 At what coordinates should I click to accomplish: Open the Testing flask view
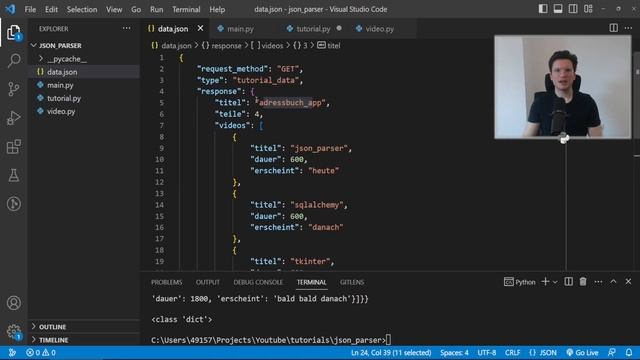[x=13, y=175]
